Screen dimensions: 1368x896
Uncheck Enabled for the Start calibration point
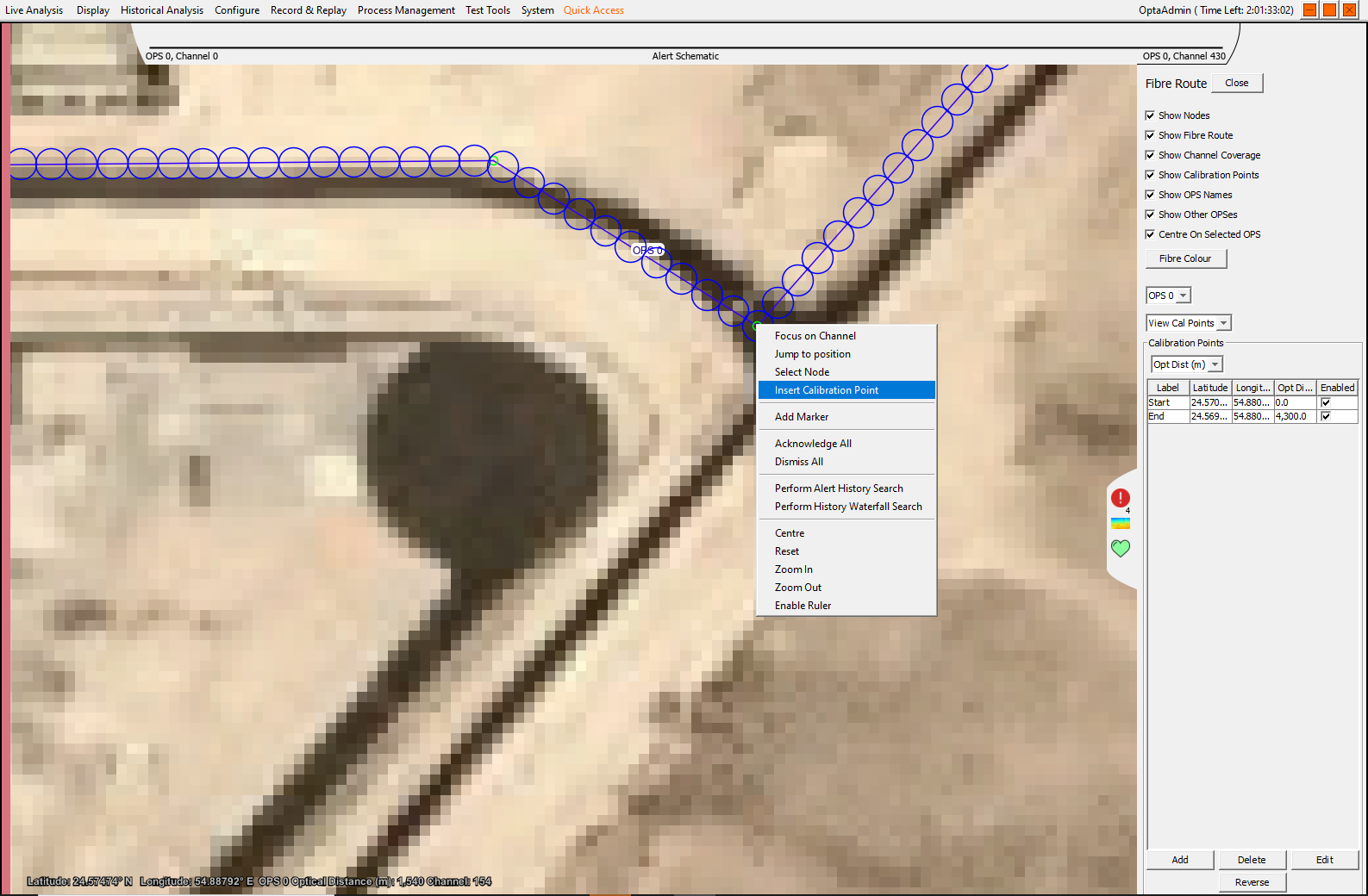tap(1326, 402)
